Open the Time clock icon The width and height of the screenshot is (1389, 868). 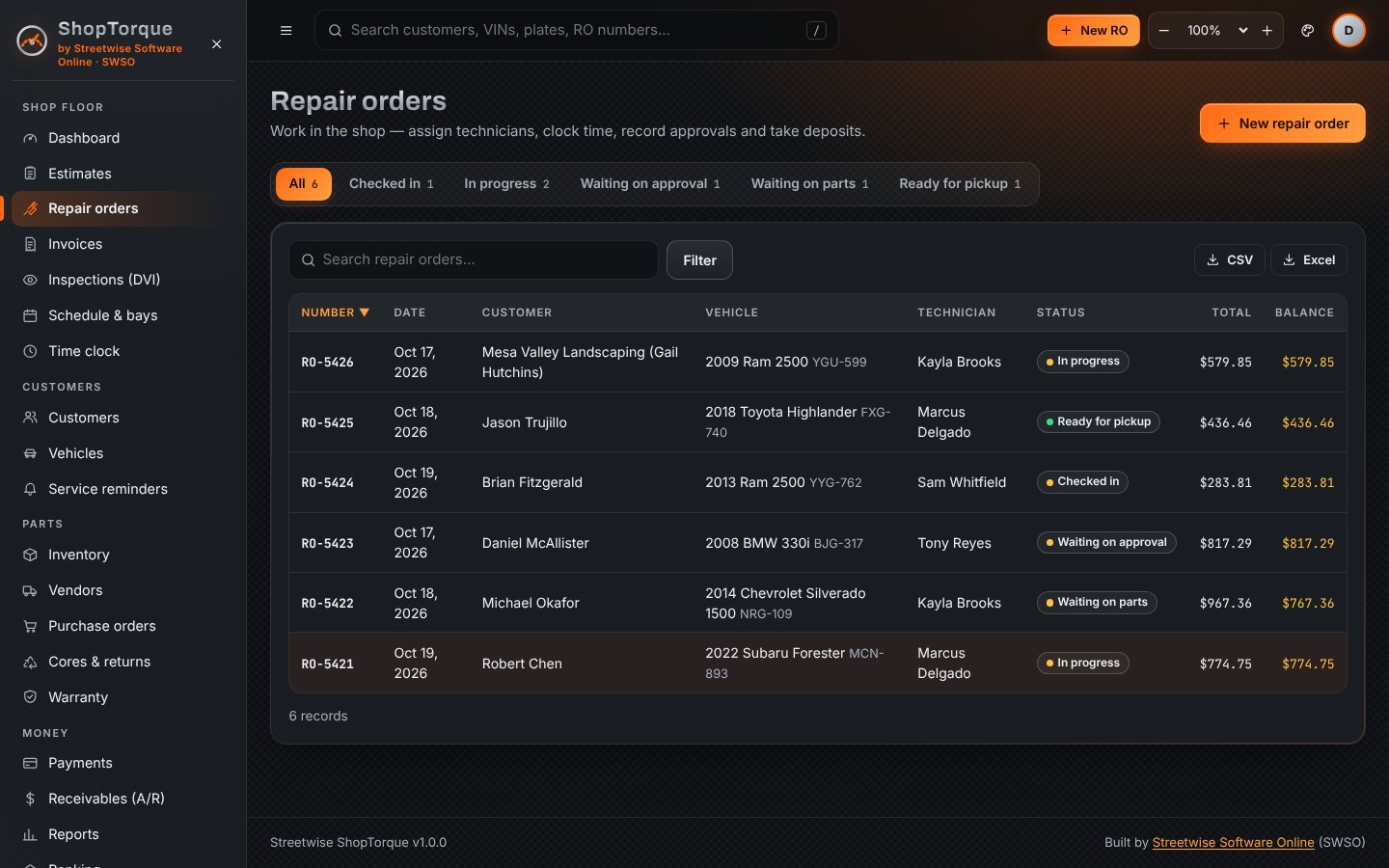click(x=30, y=351)
